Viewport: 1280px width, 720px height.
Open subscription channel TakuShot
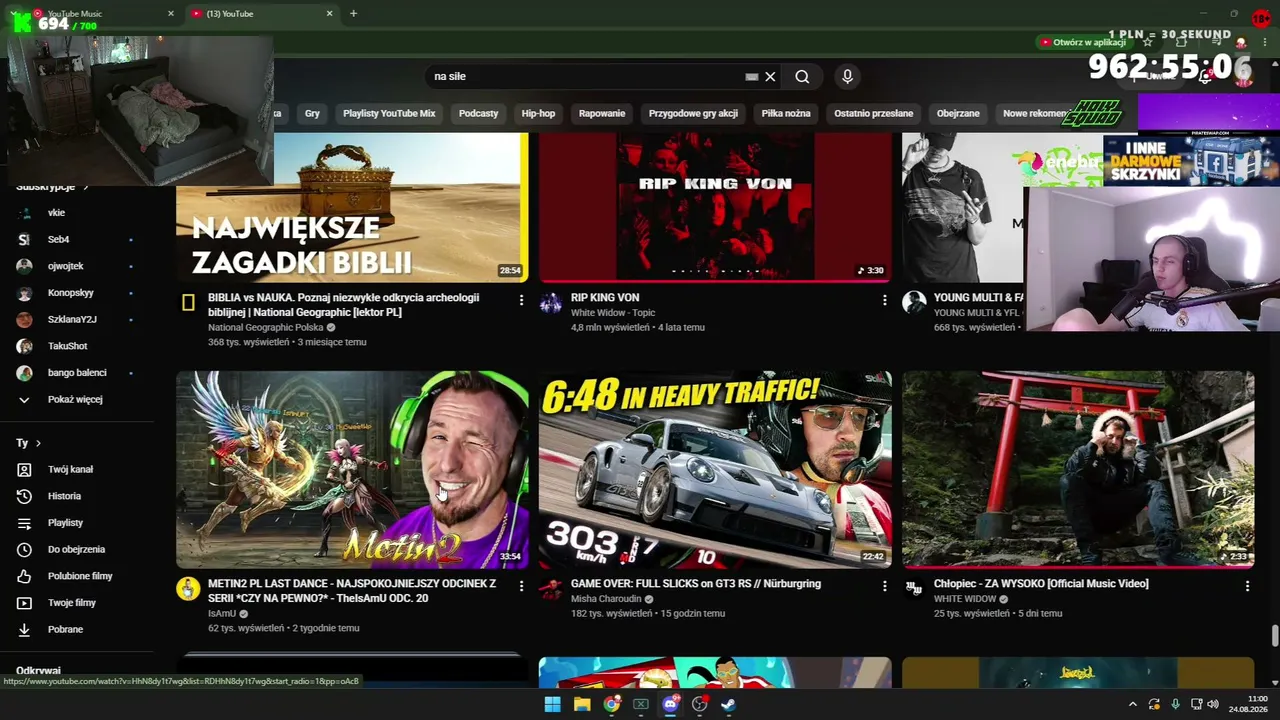coord(67,346)
